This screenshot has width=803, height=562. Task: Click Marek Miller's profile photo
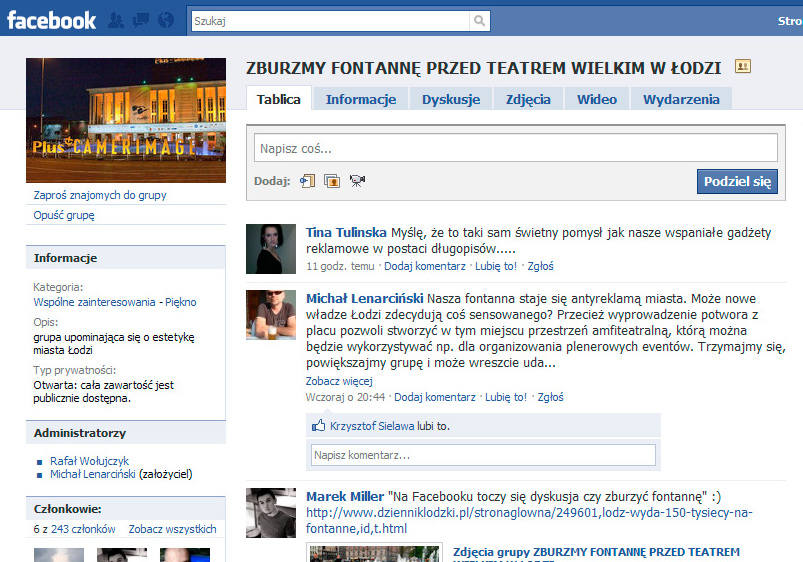point(271,512)
